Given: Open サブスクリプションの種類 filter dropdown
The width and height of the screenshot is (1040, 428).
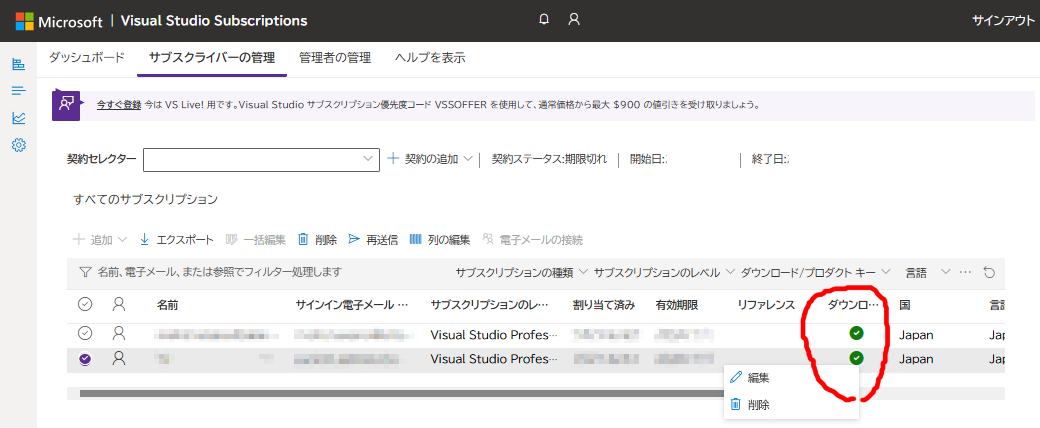Looking at the screenshot, I should click(x=522, y=272).
